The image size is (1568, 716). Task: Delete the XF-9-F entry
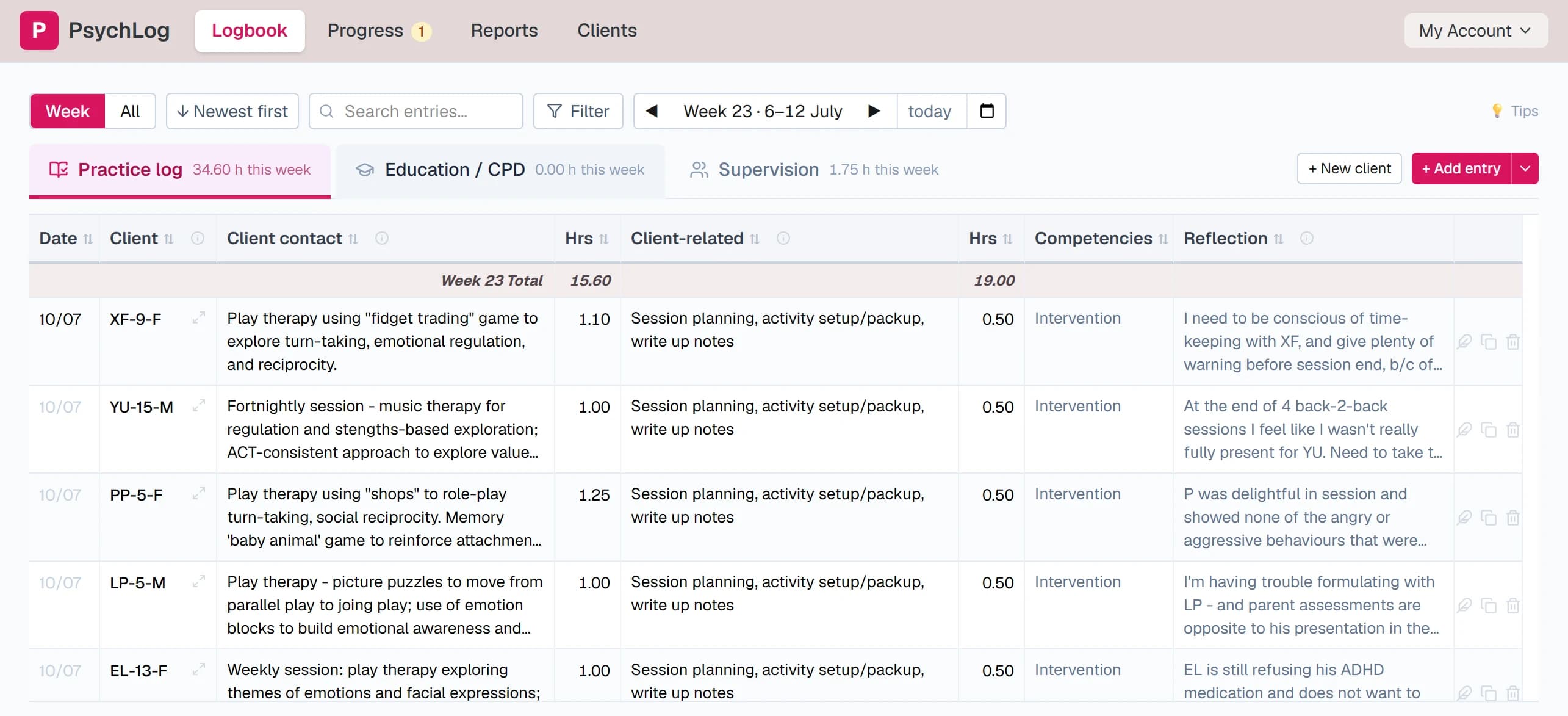tap(1513, 342)
